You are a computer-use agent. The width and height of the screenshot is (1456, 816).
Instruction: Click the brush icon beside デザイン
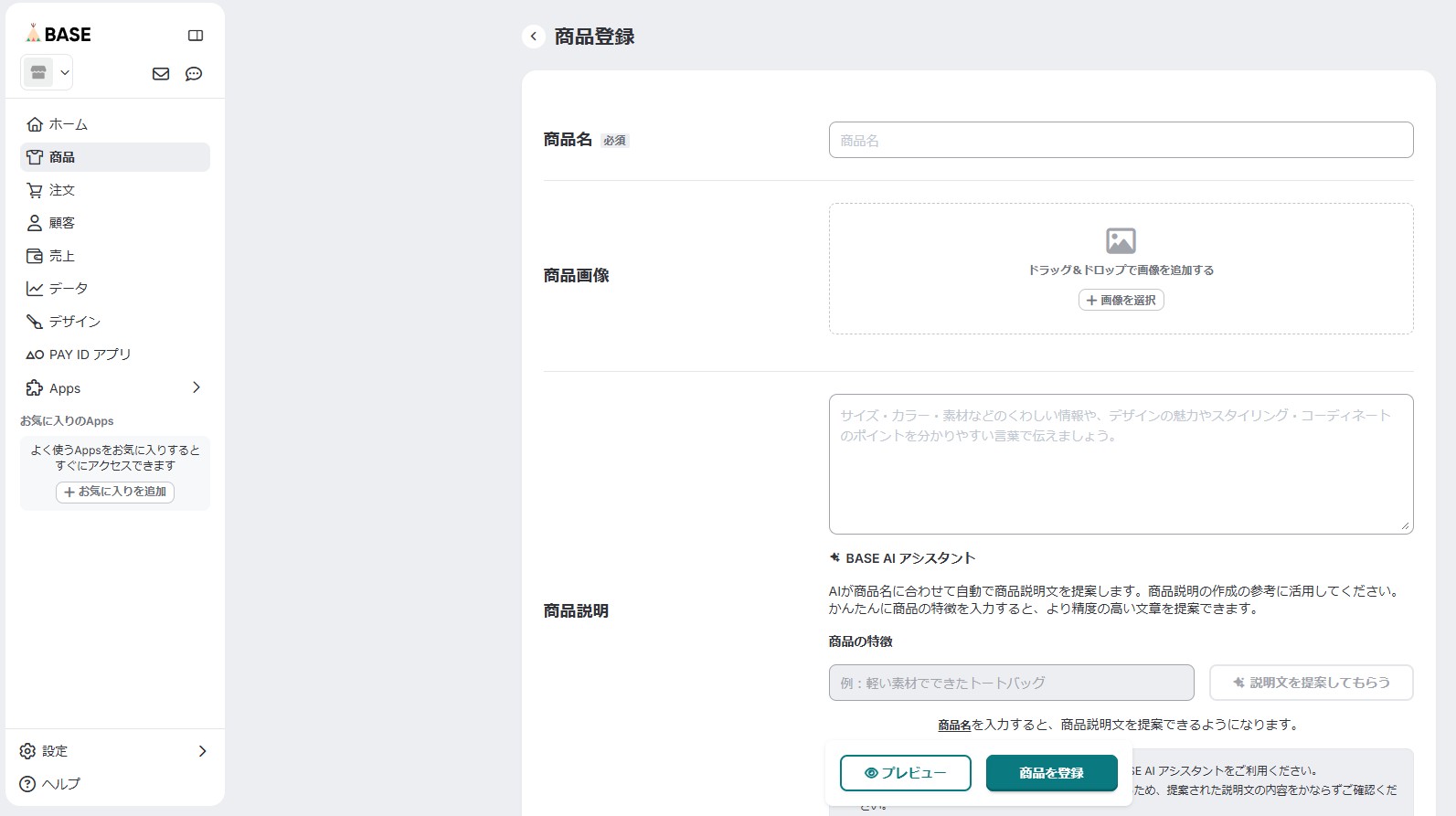tap(35, 322)
